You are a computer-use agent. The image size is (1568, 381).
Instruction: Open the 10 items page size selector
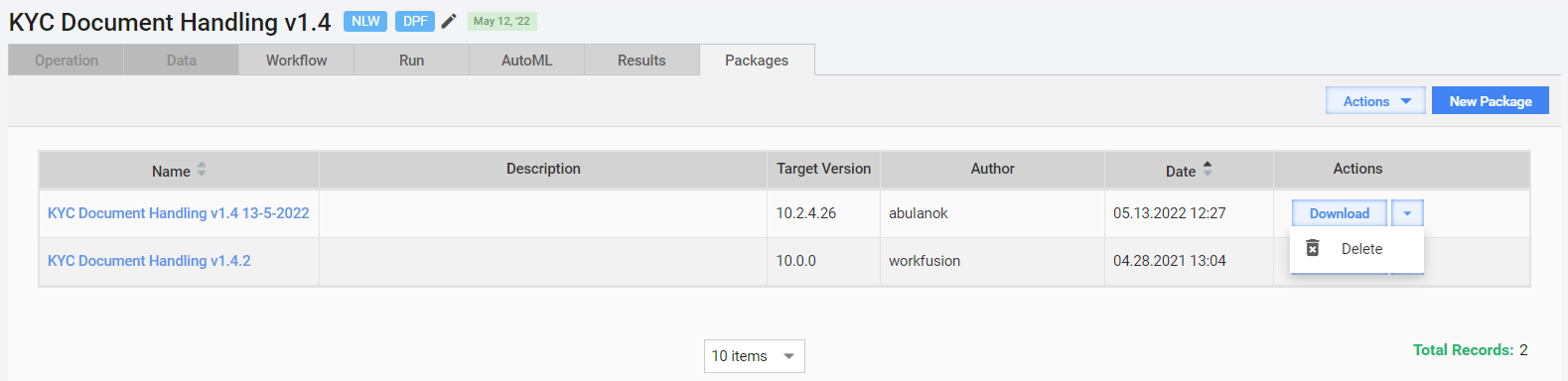tap(755, 356)
